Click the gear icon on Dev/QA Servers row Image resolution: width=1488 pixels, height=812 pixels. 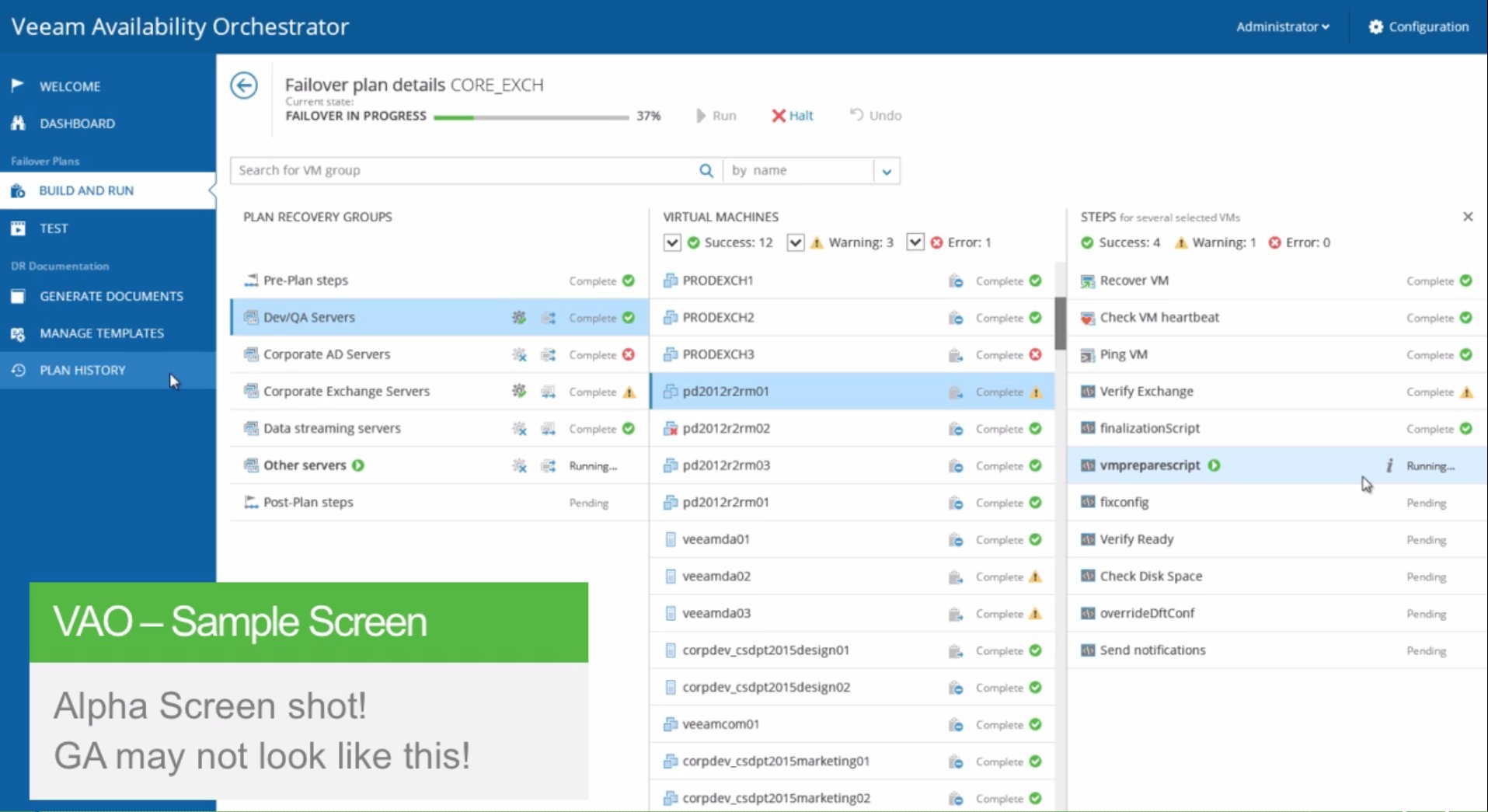pos(518,317)
